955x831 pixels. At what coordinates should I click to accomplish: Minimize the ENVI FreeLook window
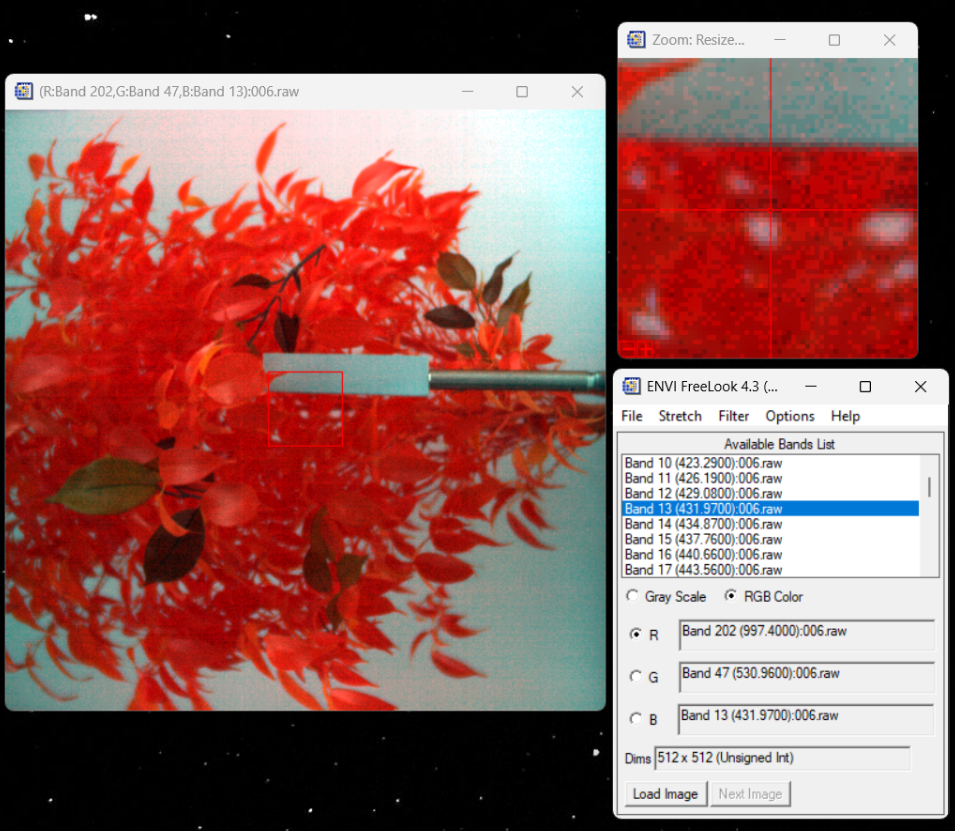[x=811, y=387]
